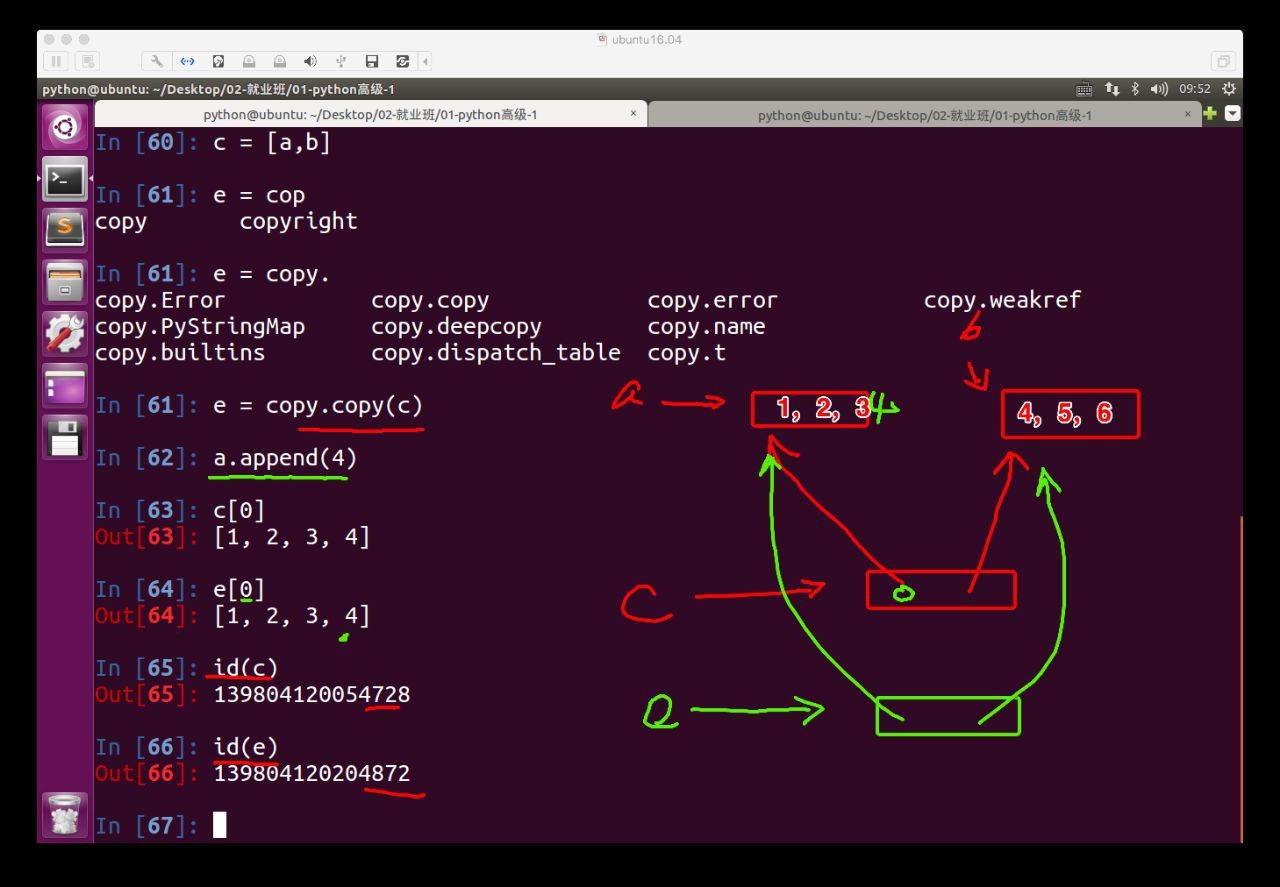Add new terminal tab with green plus
The image size is (1280, 887).
pos(1211,113)
